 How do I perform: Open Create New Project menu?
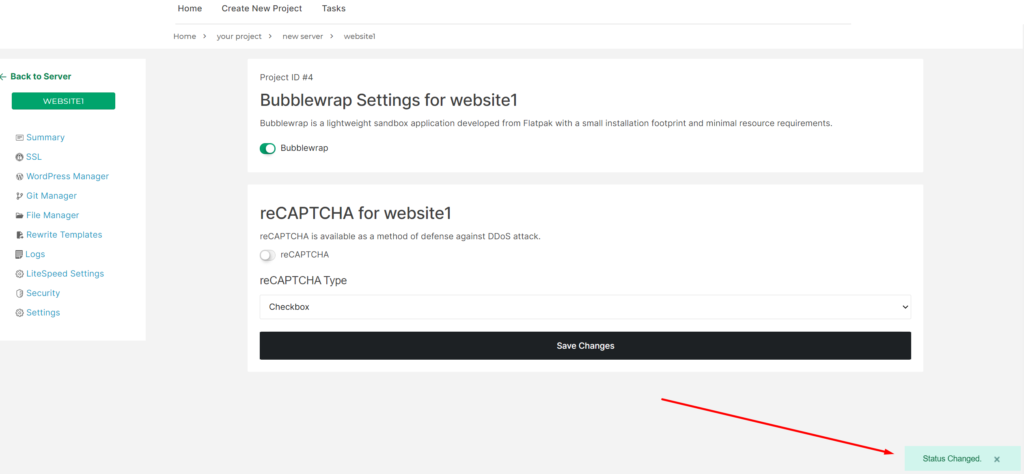(x=262, y=8)
